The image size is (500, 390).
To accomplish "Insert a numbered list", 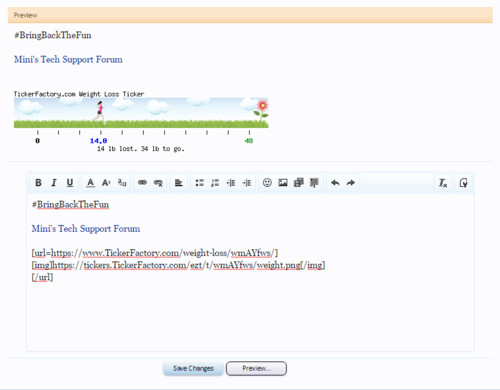I will 215,183.
